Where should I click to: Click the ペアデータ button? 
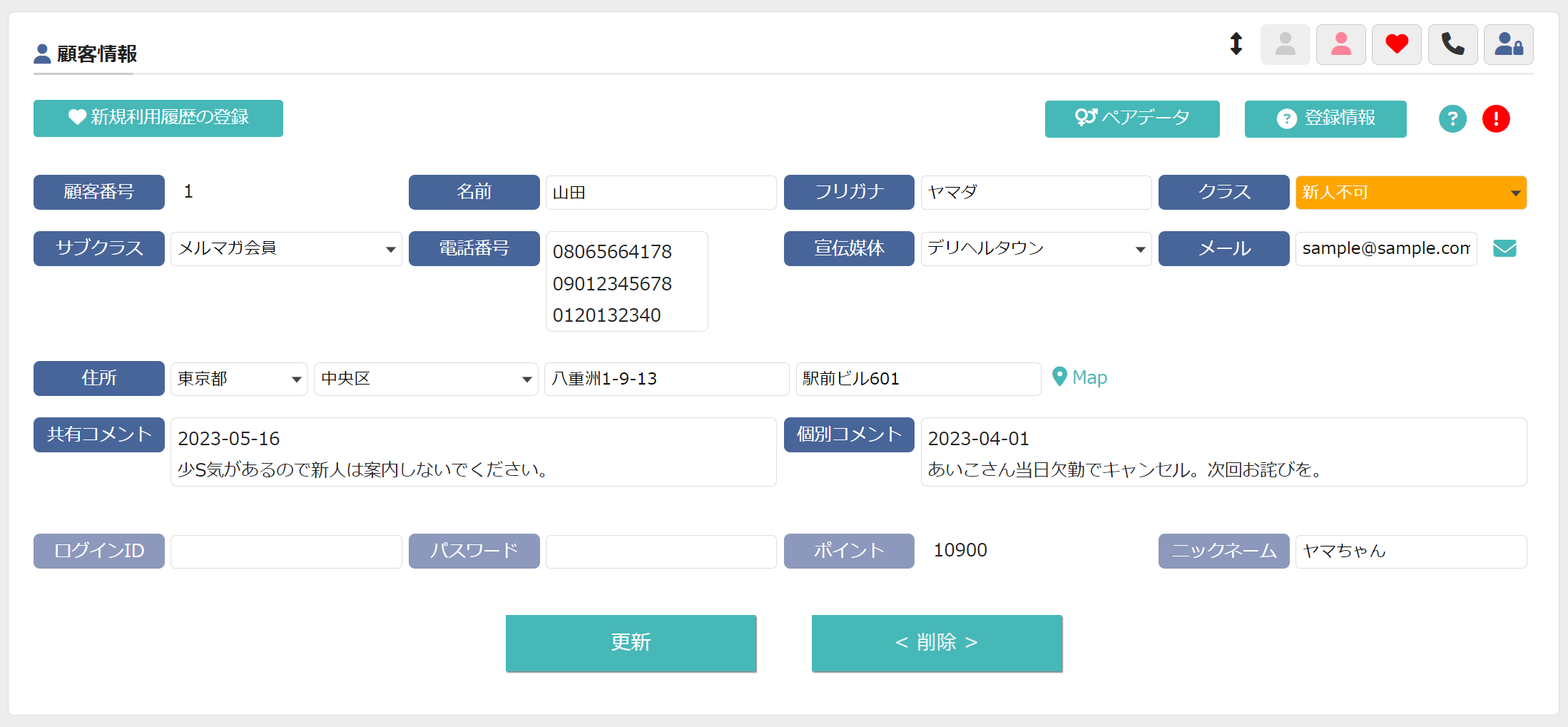(1132, 118)
